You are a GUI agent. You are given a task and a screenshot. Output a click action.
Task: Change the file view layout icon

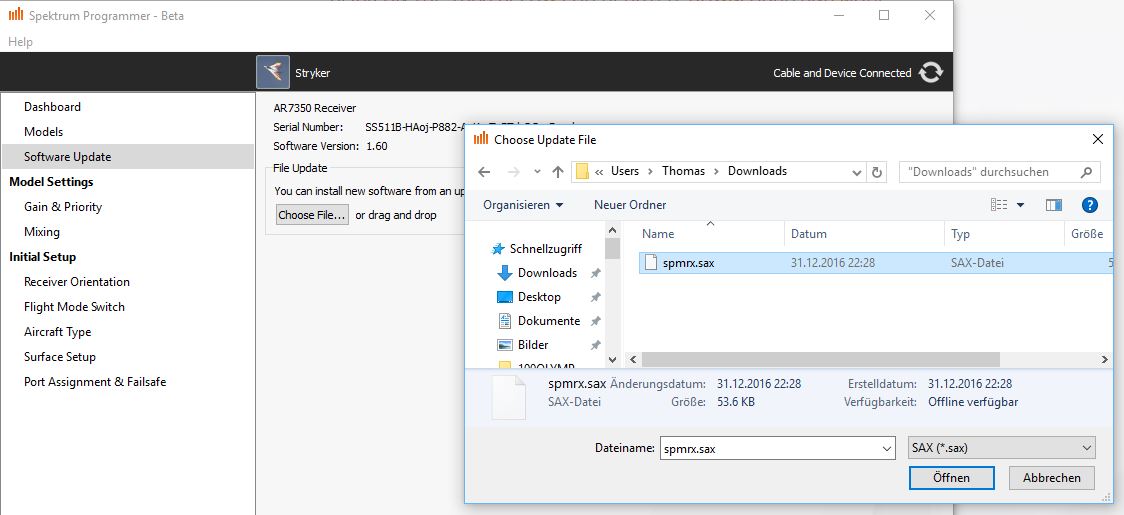coord(999,205)
